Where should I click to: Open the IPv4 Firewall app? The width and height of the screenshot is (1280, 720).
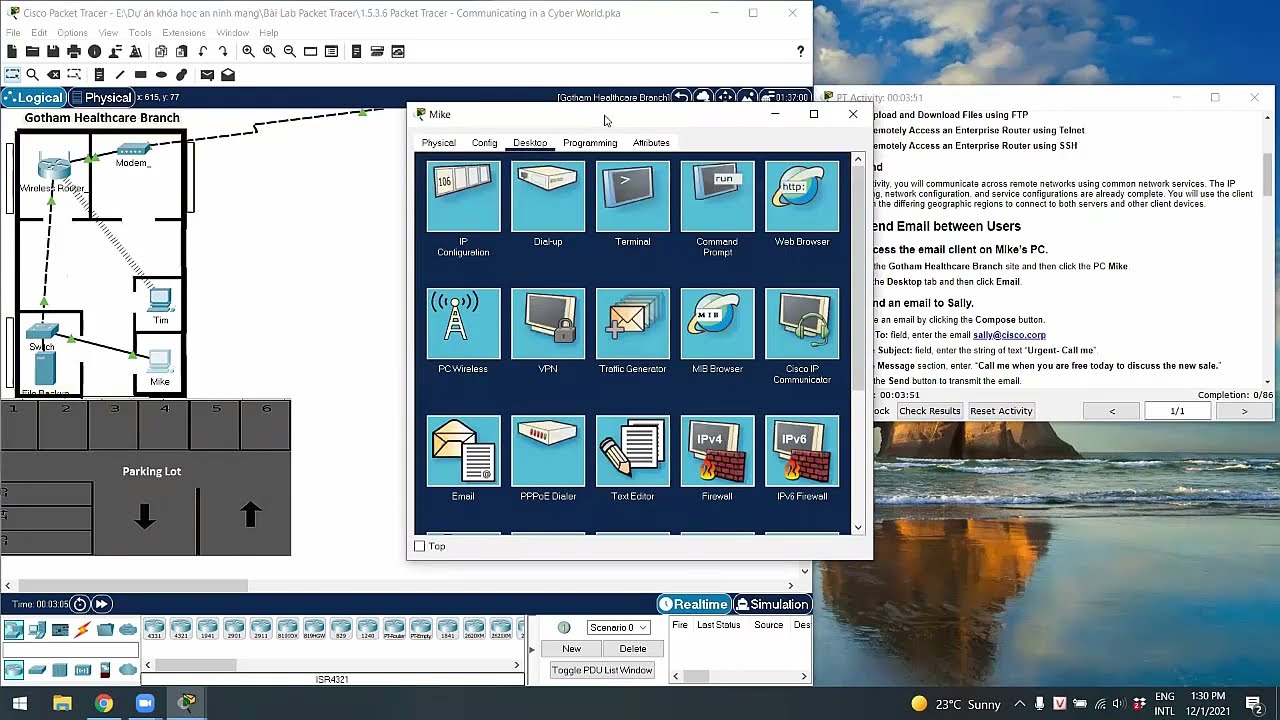tap(717, 452)
